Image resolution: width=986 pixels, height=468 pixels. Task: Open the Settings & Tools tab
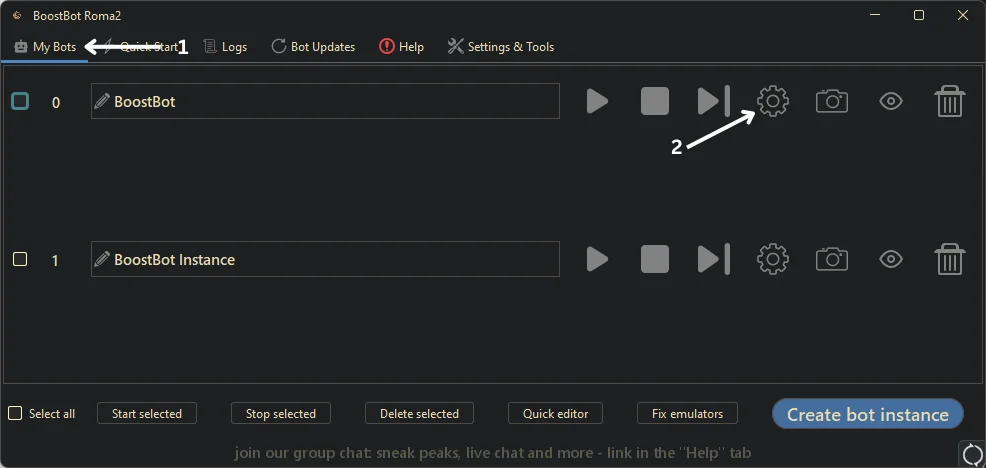pyautogui.click(x=501, y=47)
